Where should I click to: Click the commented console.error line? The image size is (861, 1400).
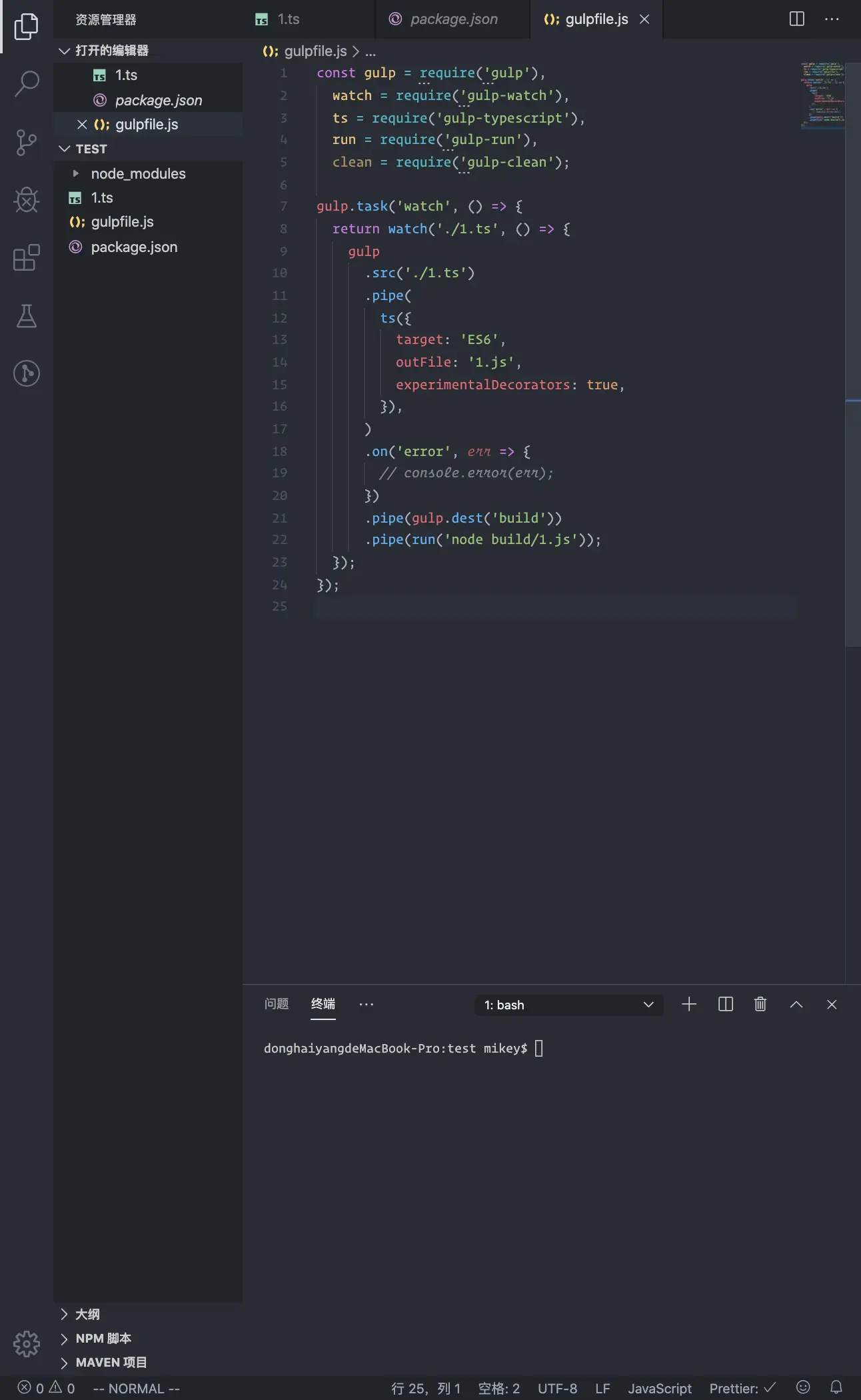click(466, 473)
